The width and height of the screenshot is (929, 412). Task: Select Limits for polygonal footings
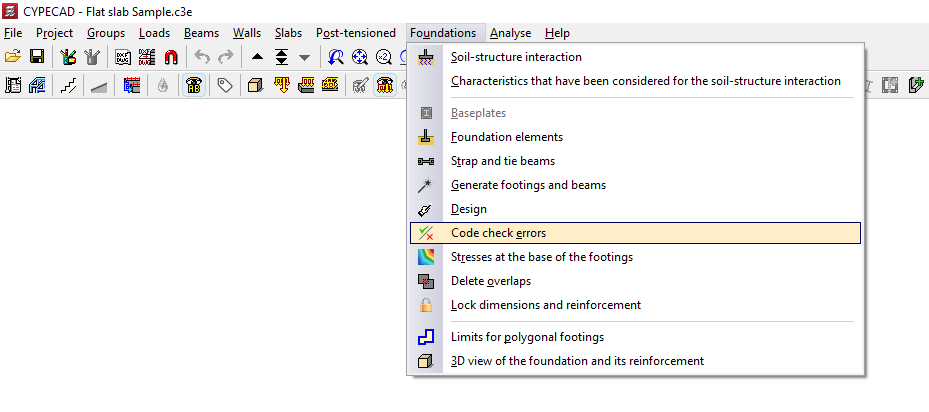click(x=635, y=337)
